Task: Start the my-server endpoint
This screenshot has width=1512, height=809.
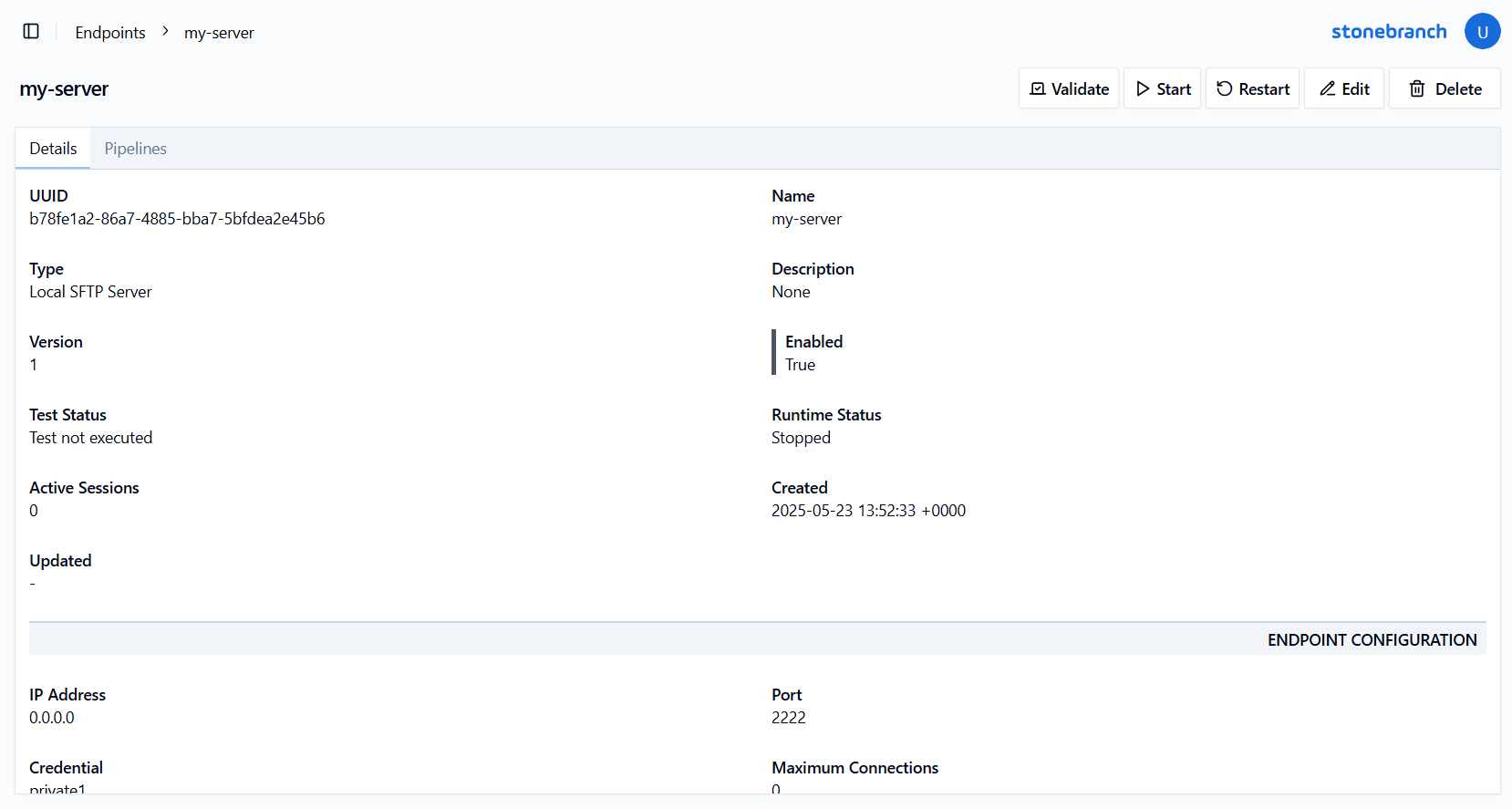Action: tap(1163, 88)
